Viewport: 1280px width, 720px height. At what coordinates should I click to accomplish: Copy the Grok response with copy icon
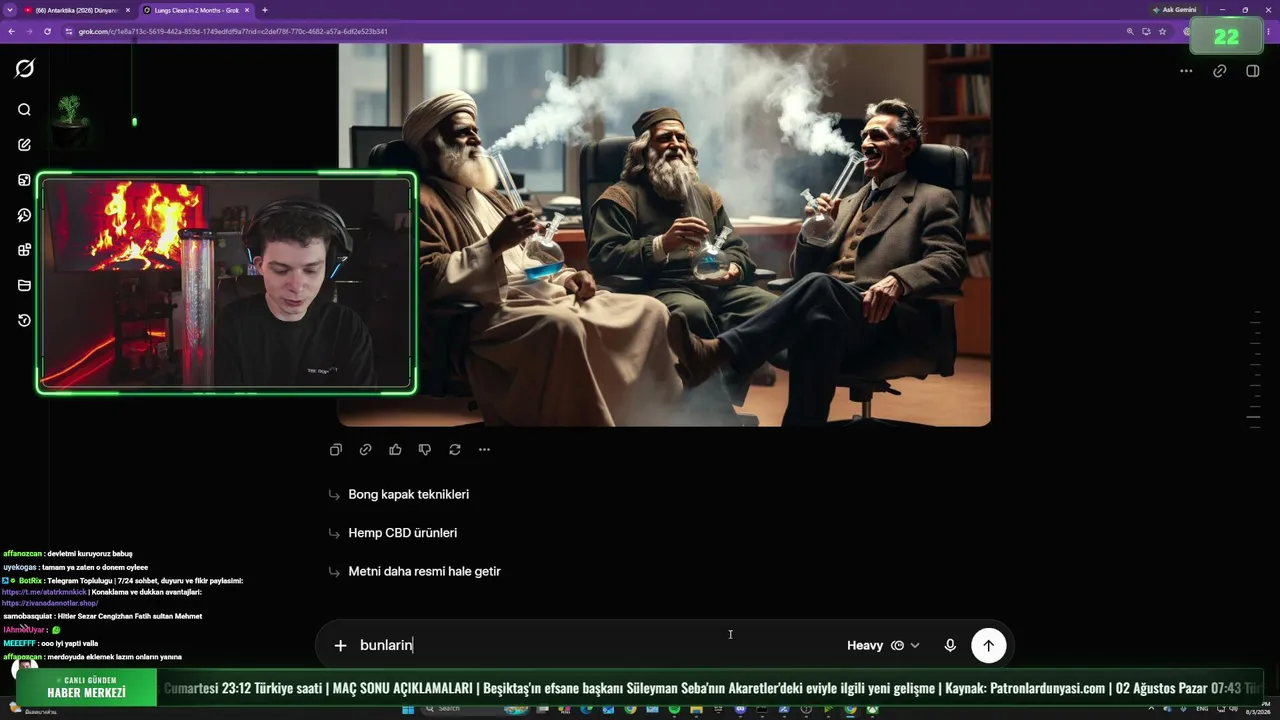(x=336, y=450)
